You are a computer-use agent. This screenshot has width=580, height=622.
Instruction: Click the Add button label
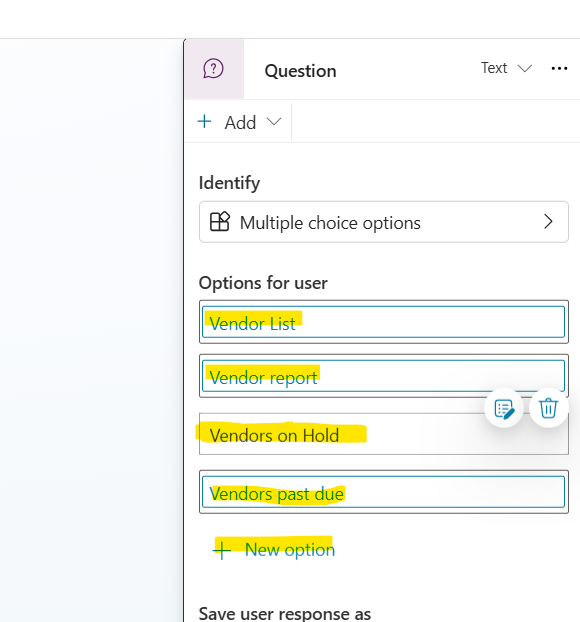pos(240,123)
